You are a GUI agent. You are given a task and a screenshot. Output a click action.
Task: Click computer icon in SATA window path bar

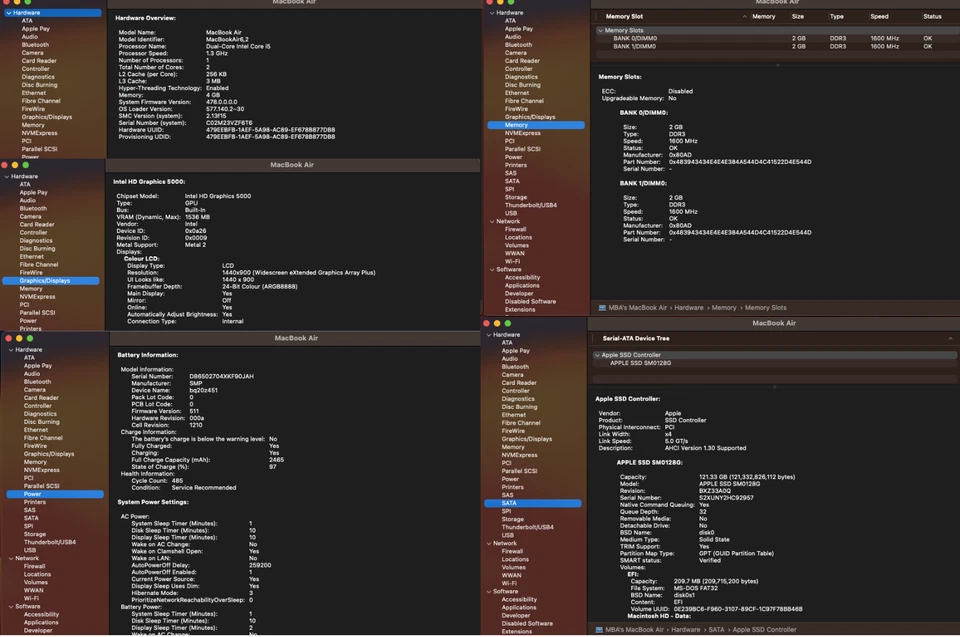coord(599,630)
